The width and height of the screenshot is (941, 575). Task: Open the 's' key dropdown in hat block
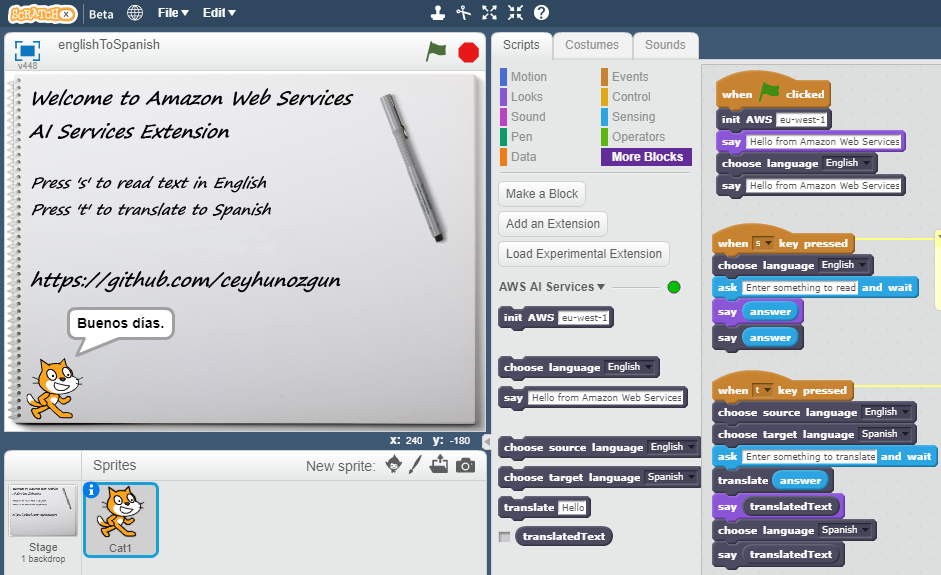763,243
